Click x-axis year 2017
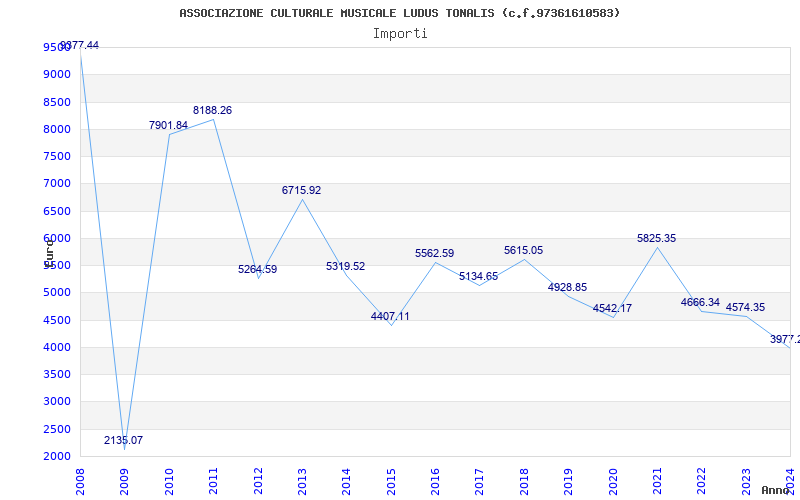800x500 pixels. point(480,482)
